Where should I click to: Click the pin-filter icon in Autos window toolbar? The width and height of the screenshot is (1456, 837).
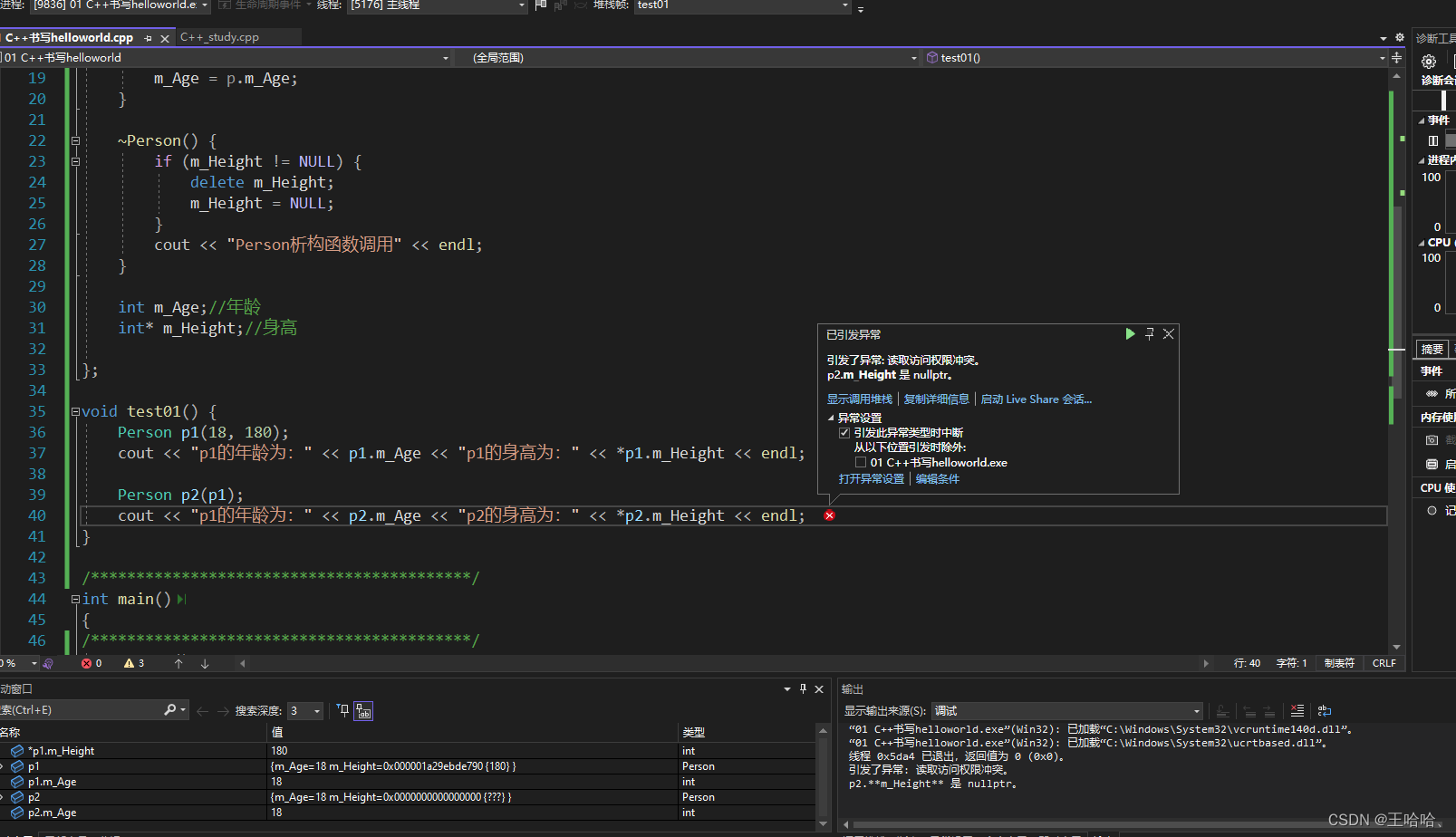(342, 710)
